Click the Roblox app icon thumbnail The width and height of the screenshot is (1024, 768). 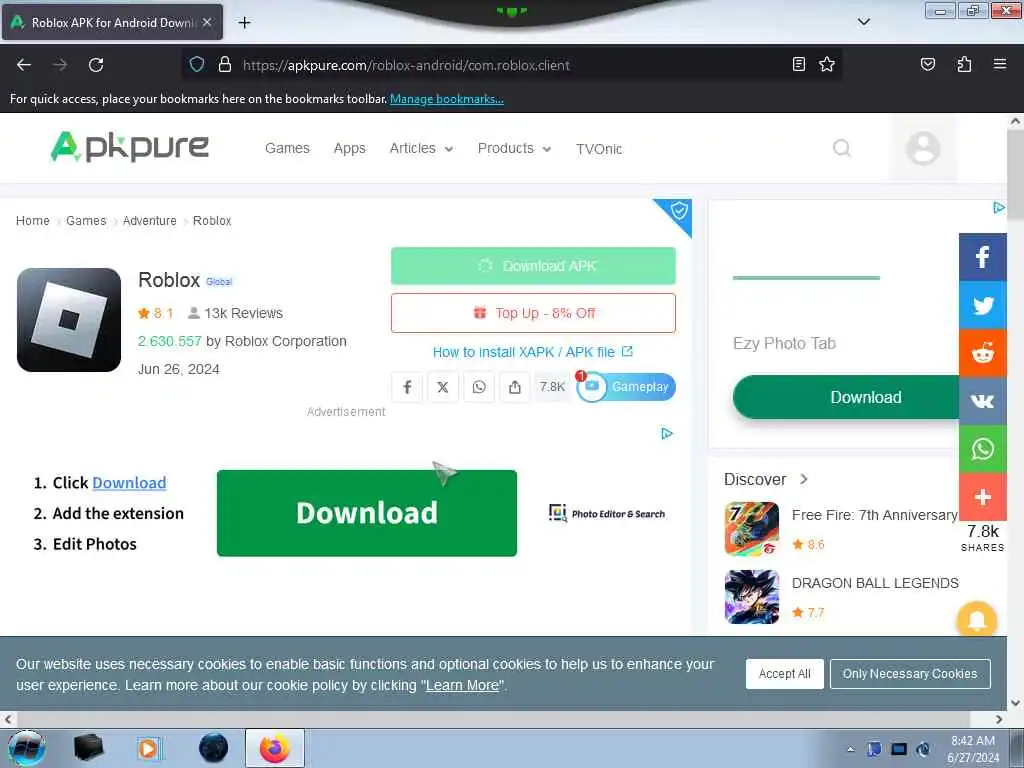[69, 320]
